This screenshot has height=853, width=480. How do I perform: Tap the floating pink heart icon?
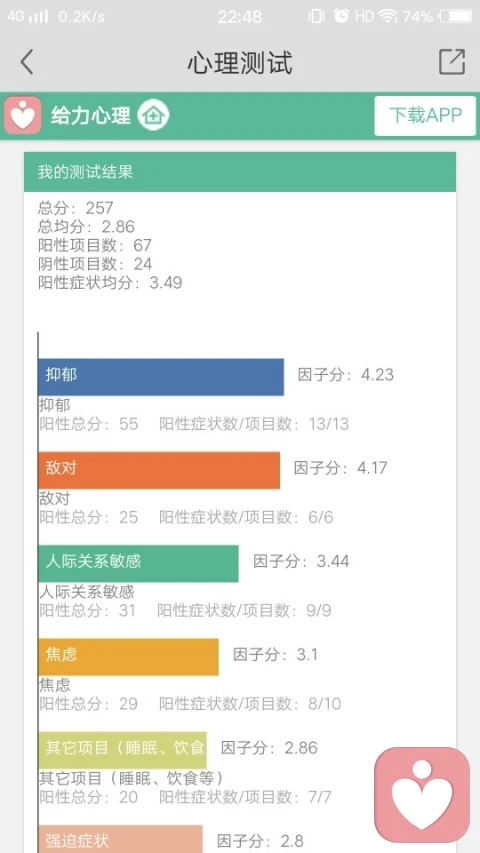click(422, 795)
